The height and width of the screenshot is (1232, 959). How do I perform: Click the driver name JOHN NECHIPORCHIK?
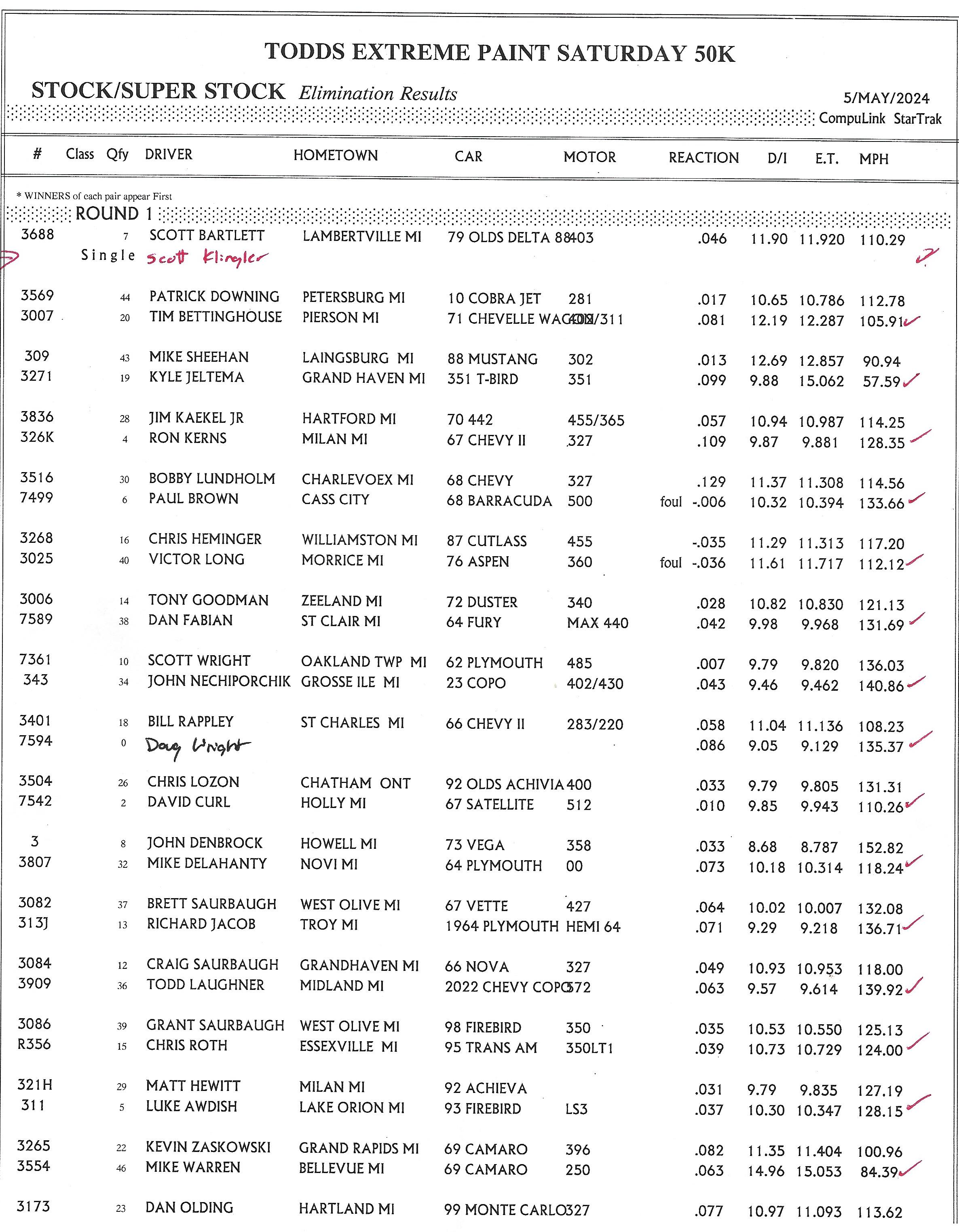point(219,681)
